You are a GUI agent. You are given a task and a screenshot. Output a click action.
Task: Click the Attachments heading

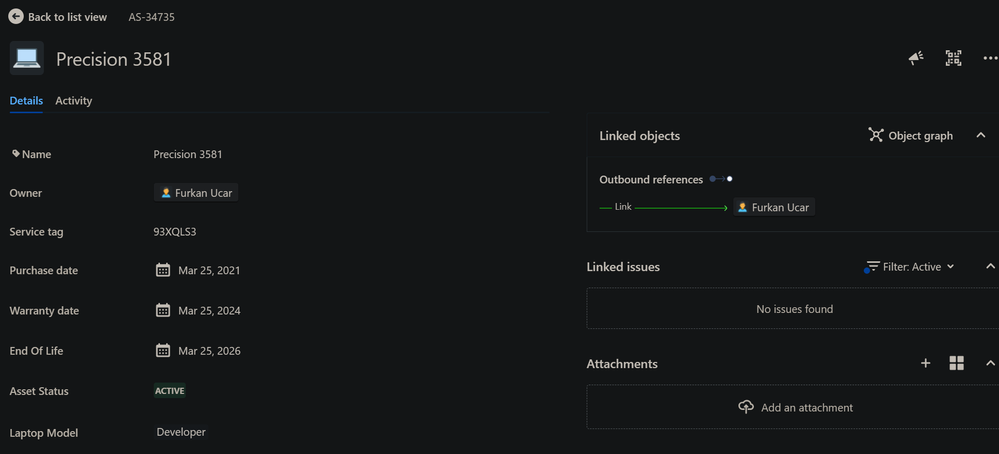click(622, 364)
